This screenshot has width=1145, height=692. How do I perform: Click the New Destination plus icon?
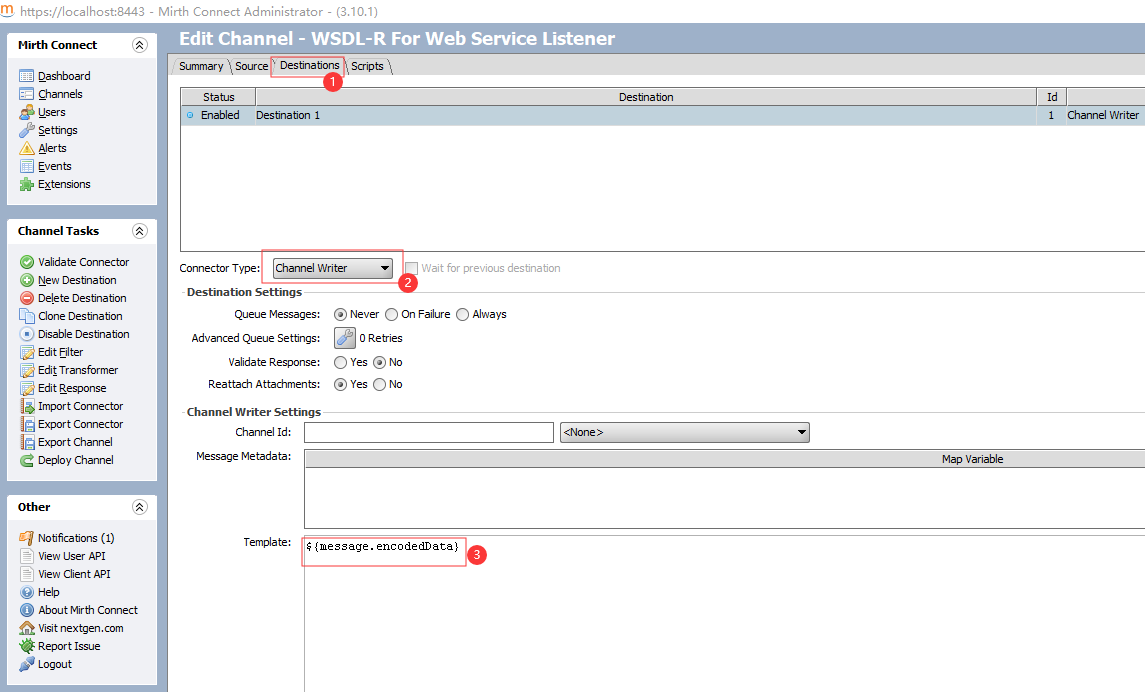pyautogui.click(x=26, y=280)
